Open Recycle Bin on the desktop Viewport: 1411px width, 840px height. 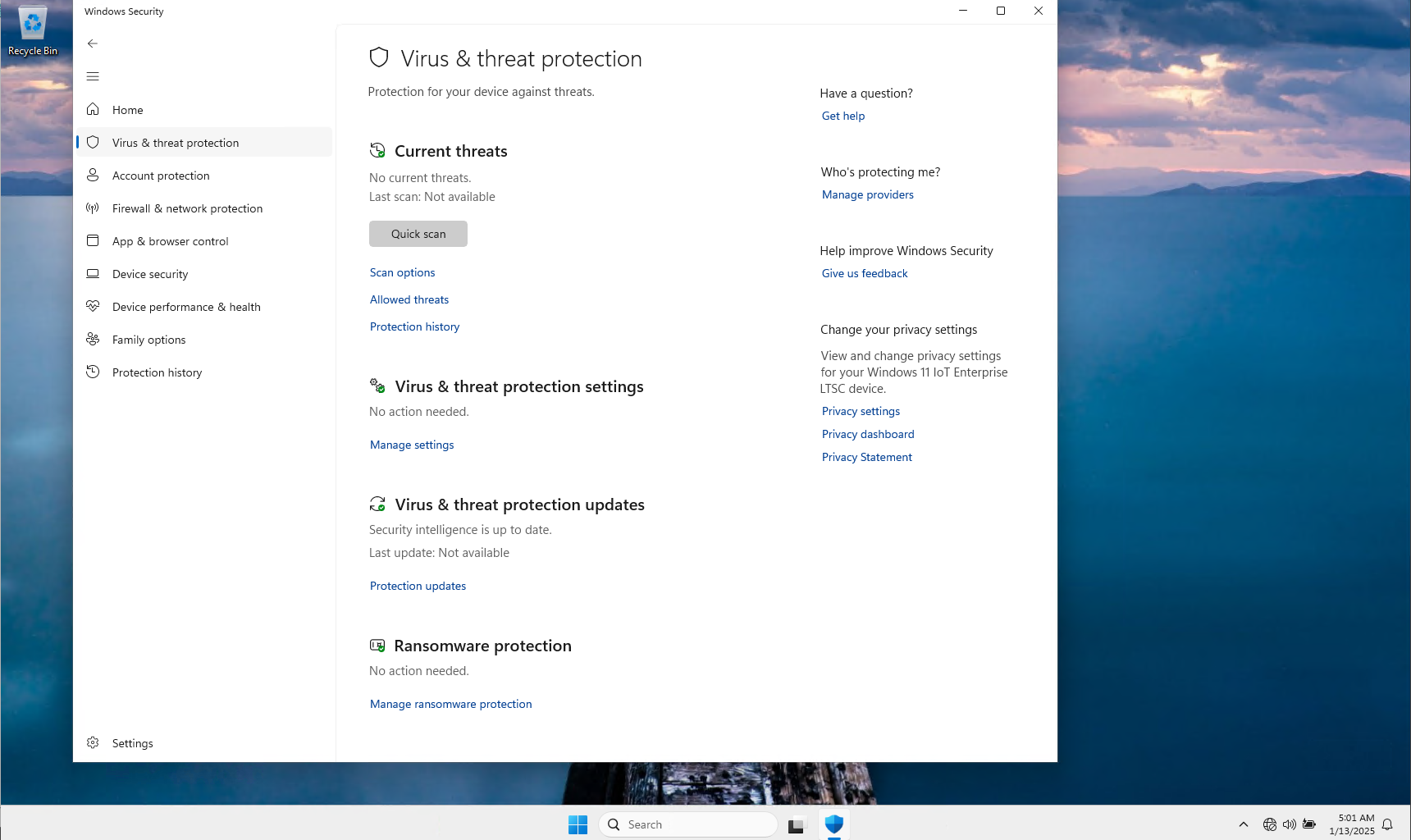[33, 31]
